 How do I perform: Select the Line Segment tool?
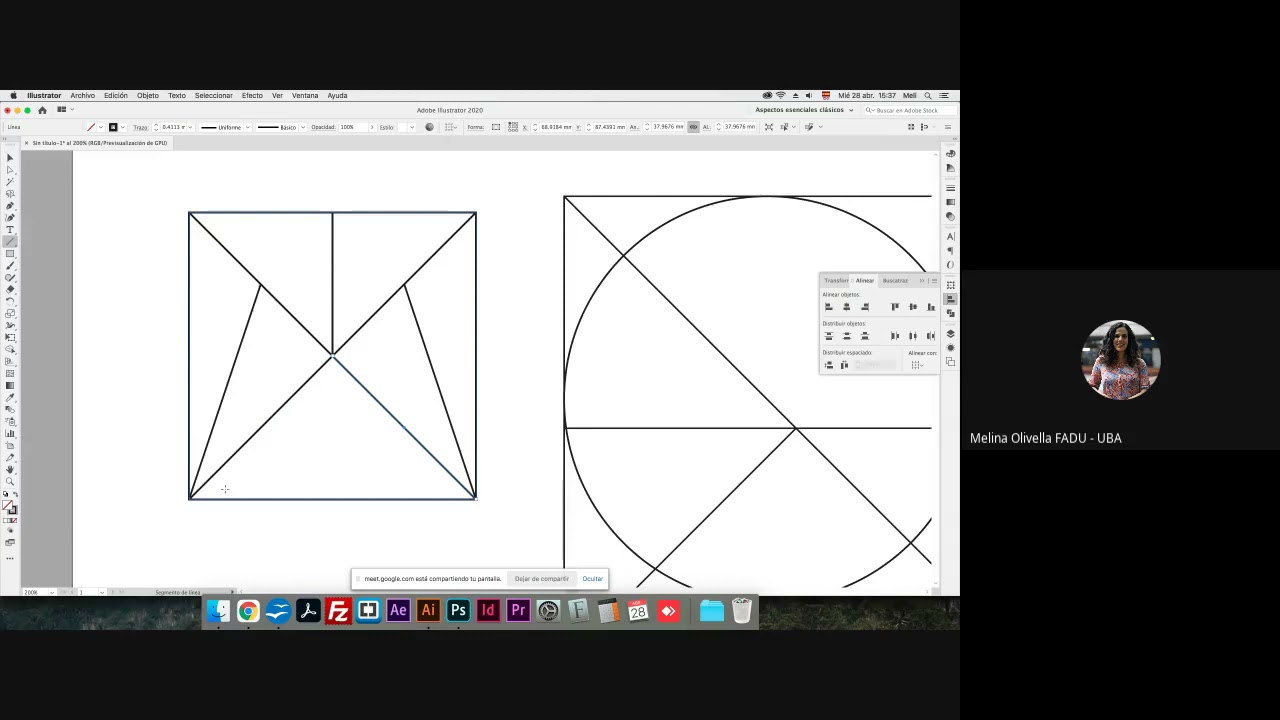[10, 242]
